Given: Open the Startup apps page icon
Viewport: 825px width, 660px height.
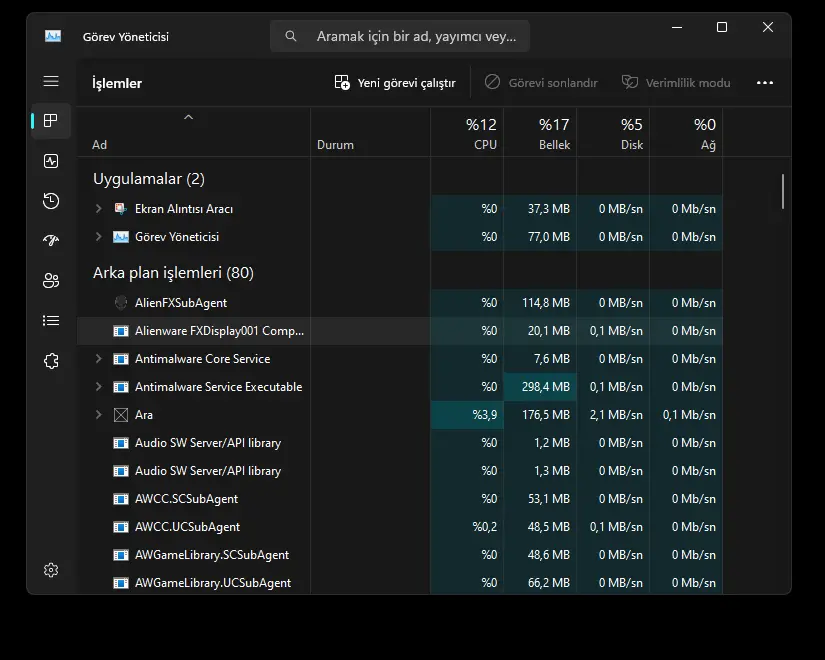Looking at the screenshot, I should pos(51,241).
